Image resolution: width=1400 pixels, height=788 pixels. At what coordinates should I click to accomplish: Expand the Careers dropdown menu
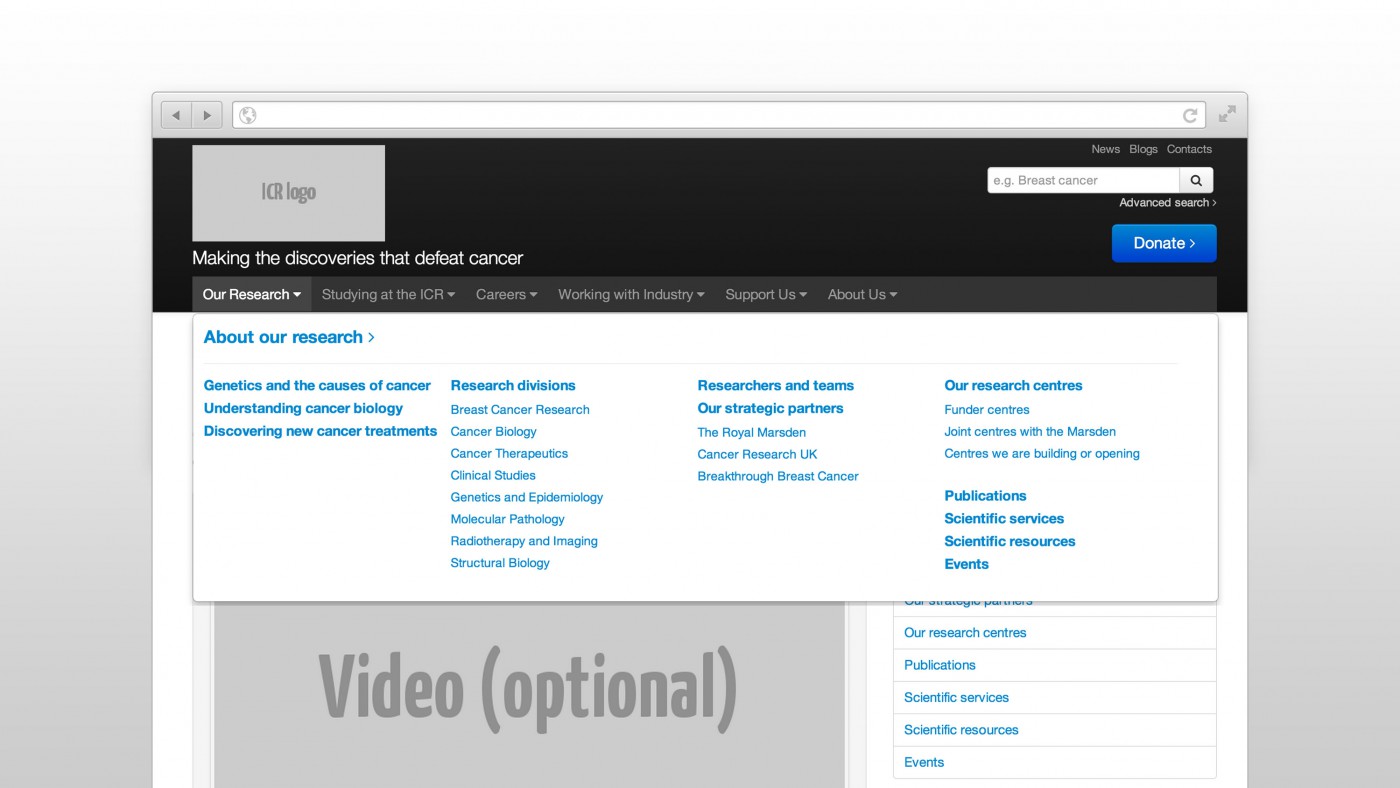[506, 294]
